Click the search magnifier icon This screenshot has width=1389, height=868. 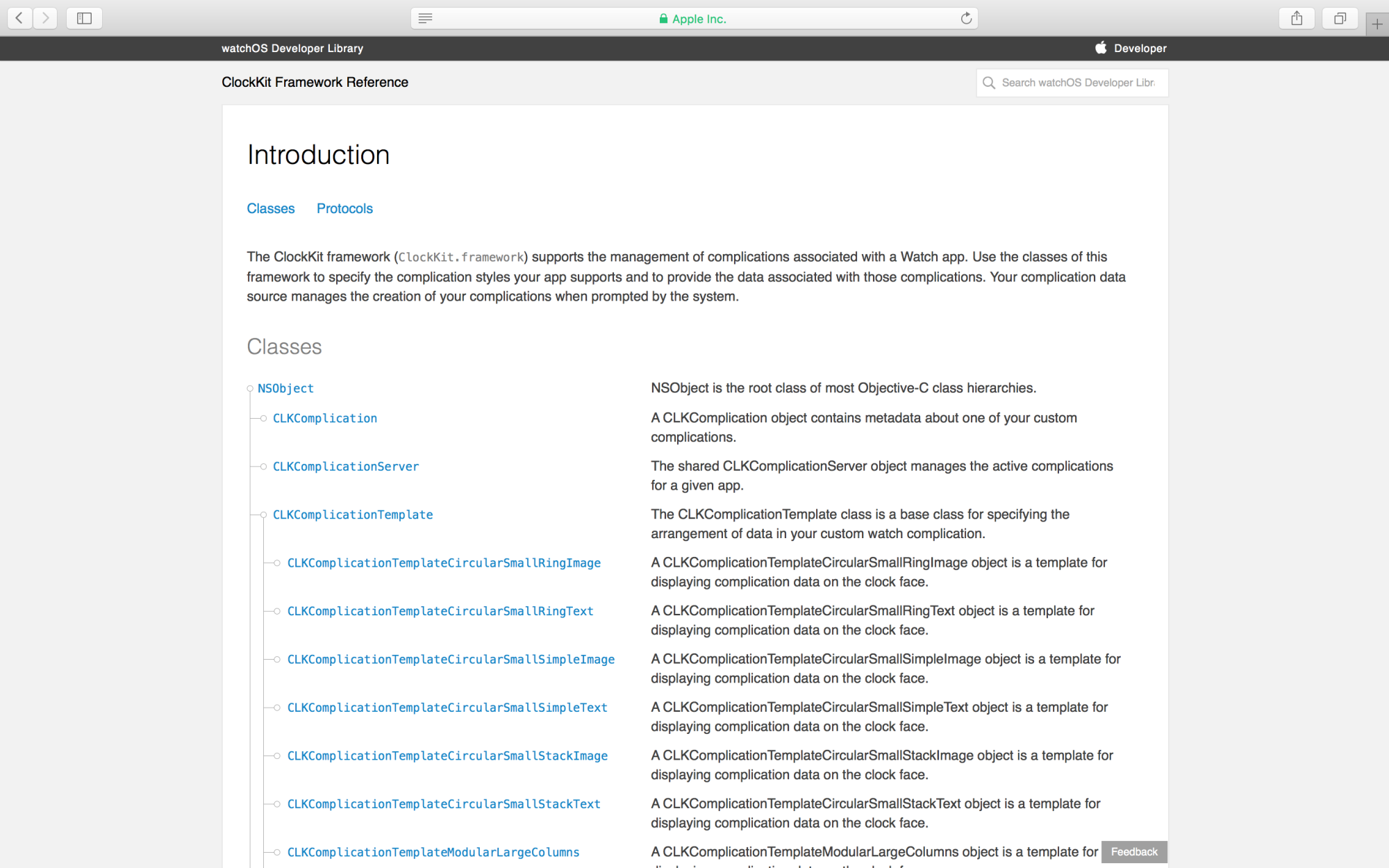pyautogui.click(x=989, y=83)
